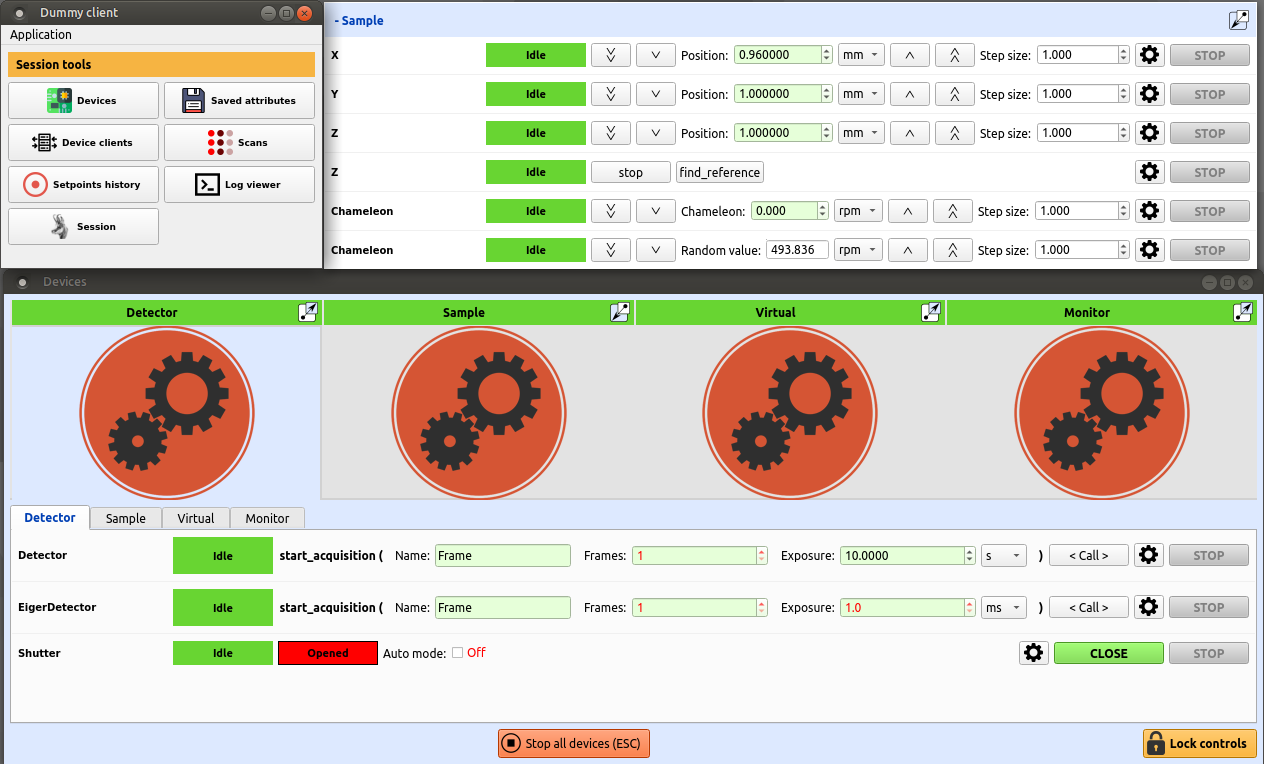The width and height of the screenshot is (1264, 764).
Task: Click the Detector Name input field
Action: 502,556
